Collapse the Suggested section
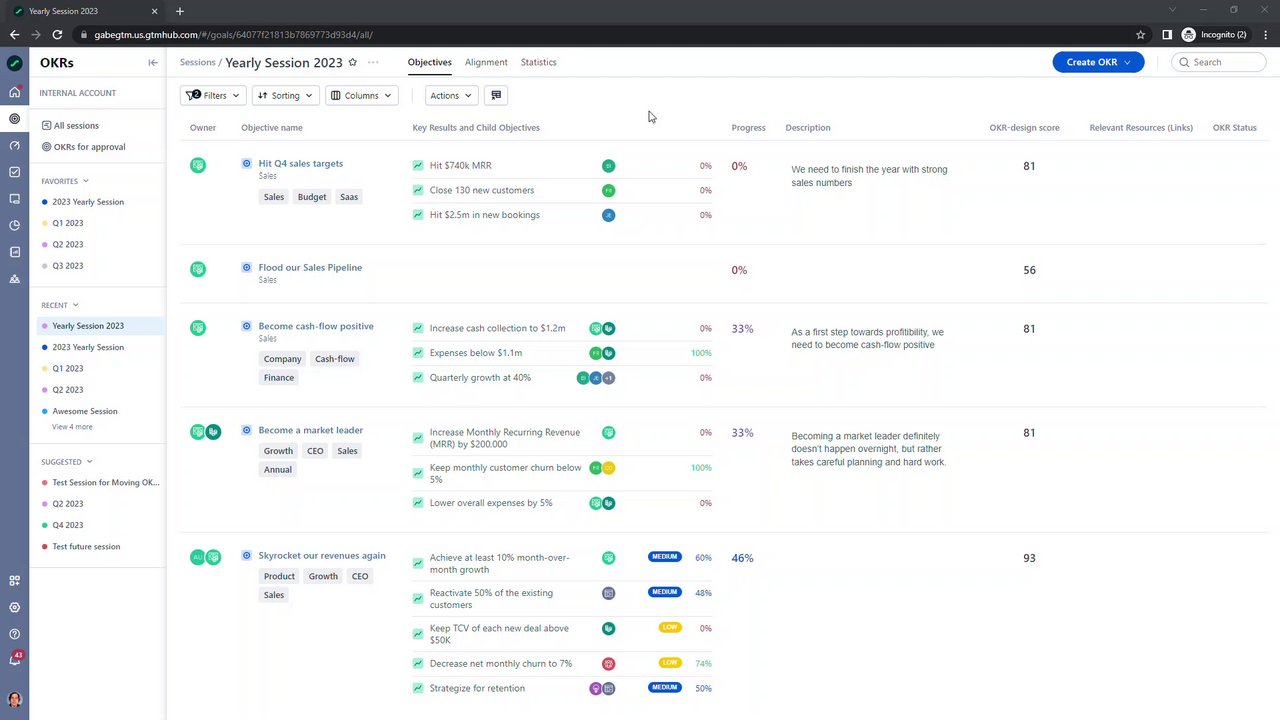Viewport: 1280px width, 720px height. (89, 462)
